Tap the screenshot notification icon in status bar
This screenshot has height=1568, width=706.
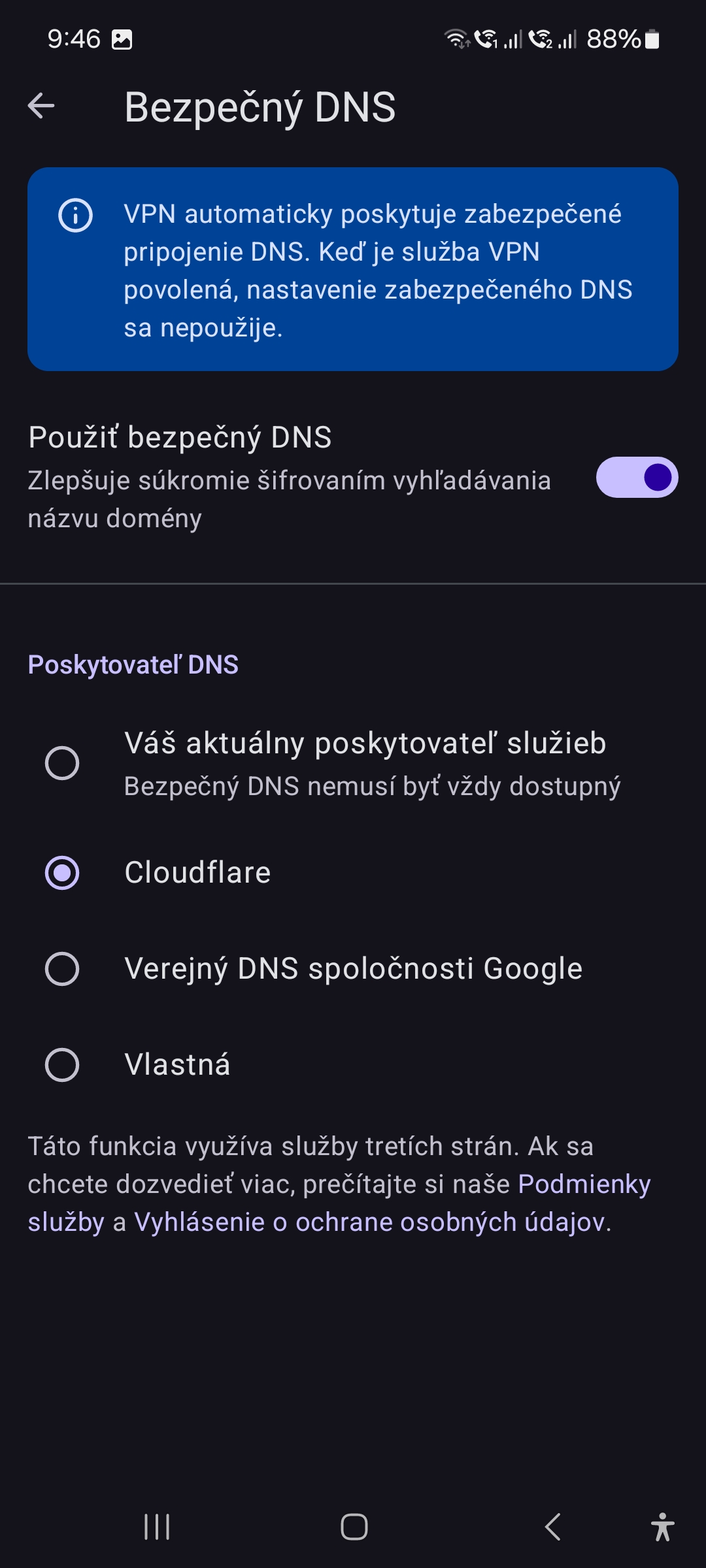(122, 39)
